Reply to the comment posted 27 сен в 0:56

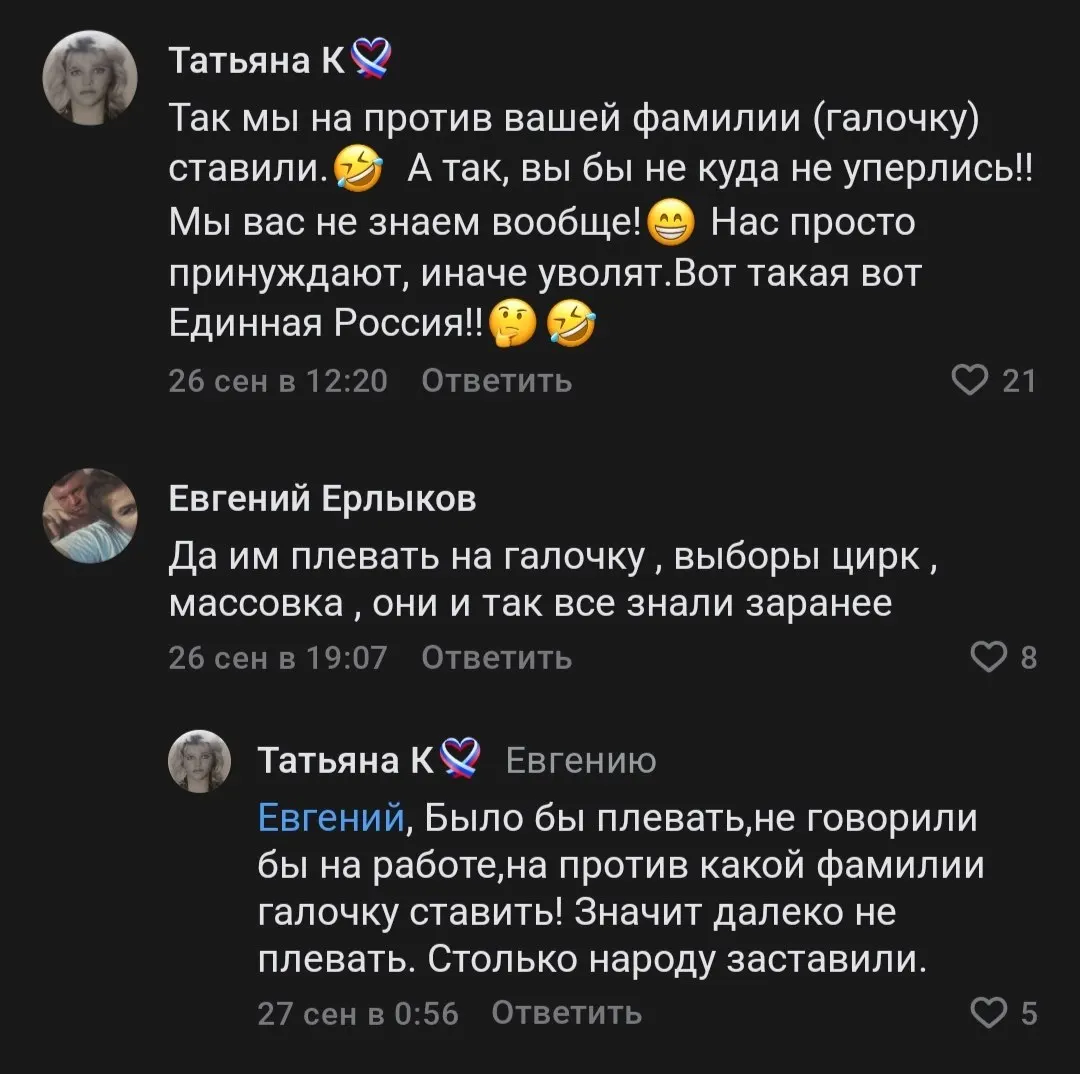coord(567,1013)
